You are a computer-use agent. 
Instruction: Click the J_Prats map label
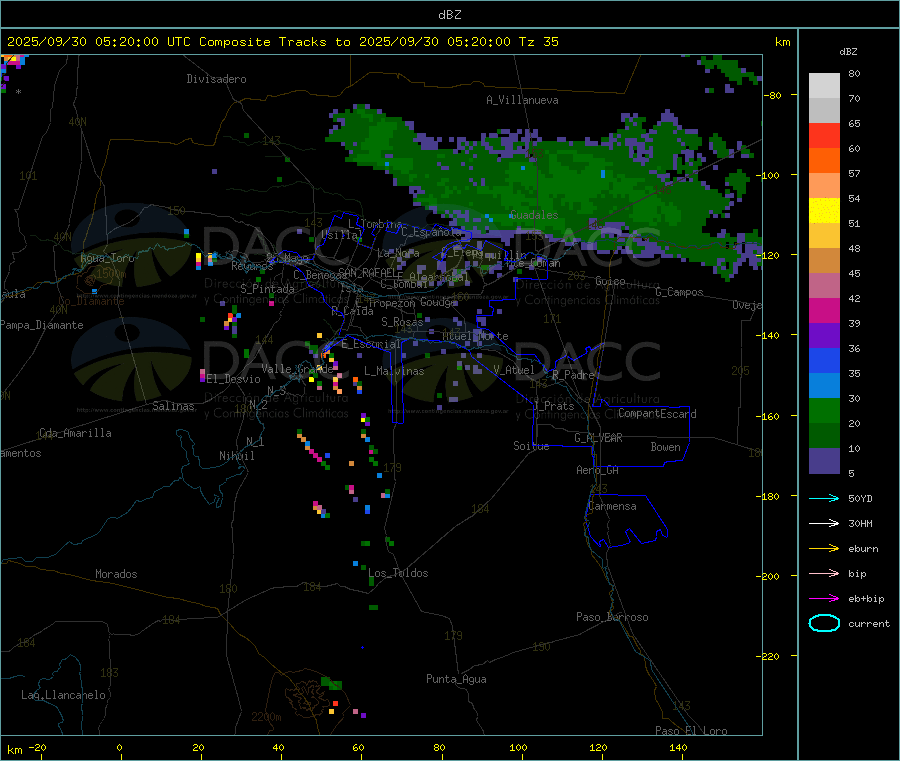[x=553, y=406]
